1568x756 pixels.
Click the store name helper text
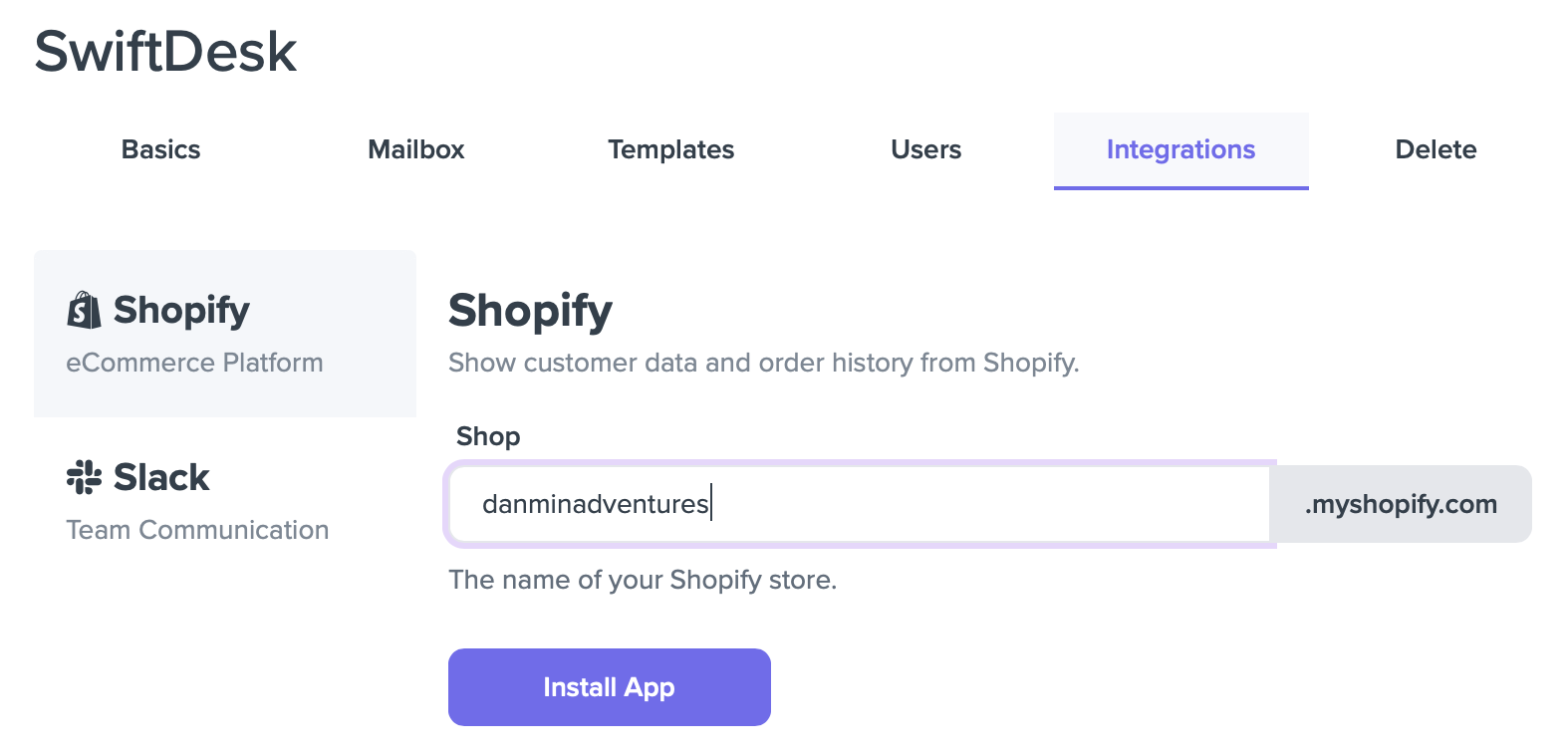(643, 579)
